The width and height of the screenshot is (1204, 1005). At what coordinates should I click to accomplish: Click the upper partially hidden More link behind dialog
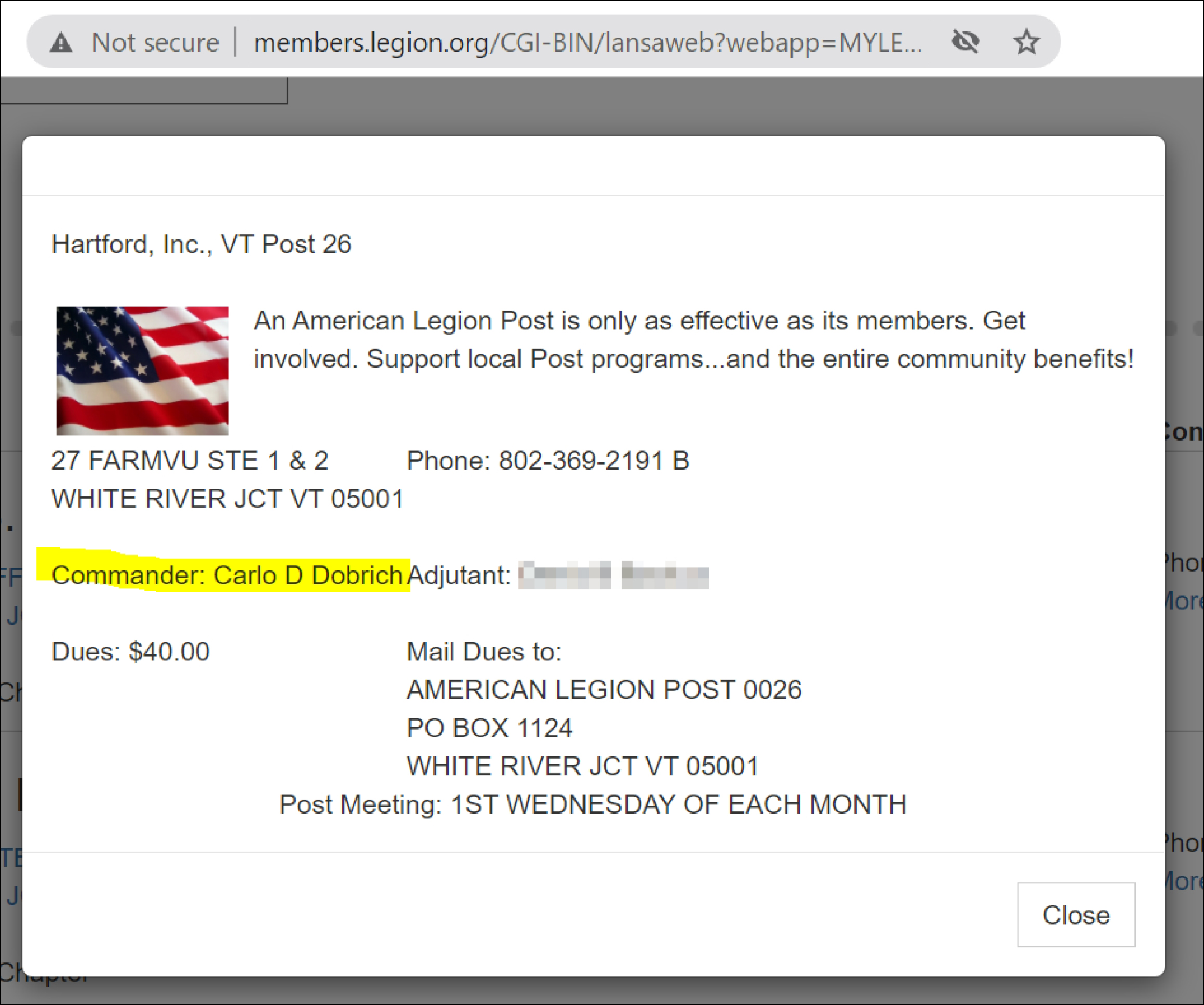[1183, 601]
